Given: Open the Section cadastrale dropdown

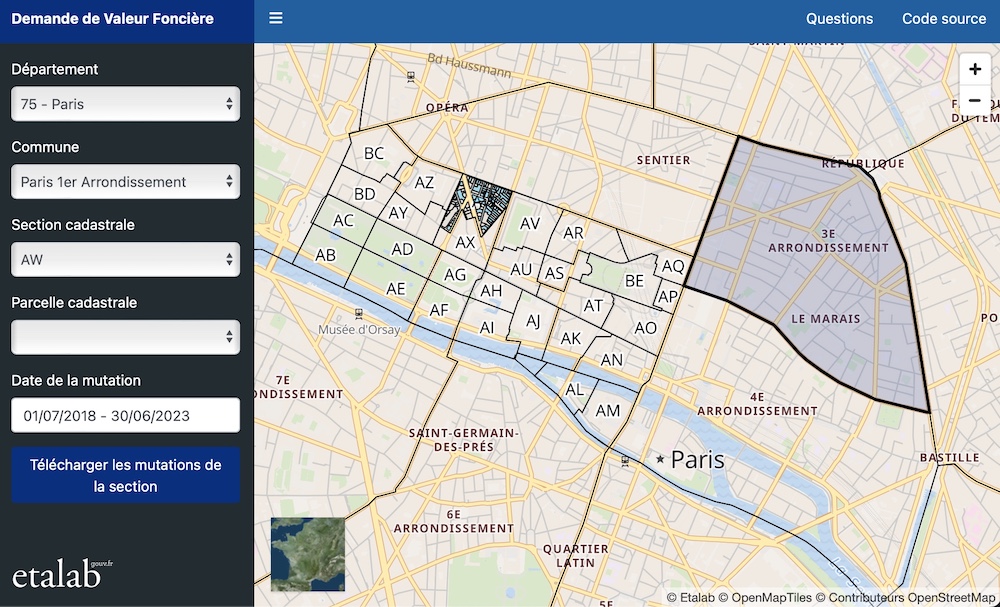Looking at the screenshot, I should (125, 260).
